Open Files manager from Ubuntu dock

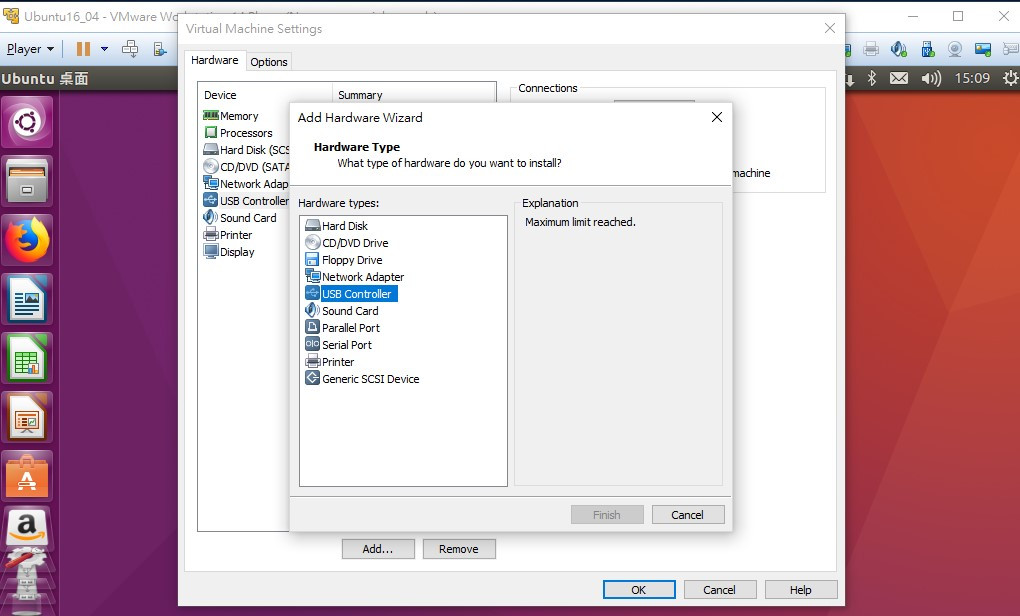click(27, 181)
